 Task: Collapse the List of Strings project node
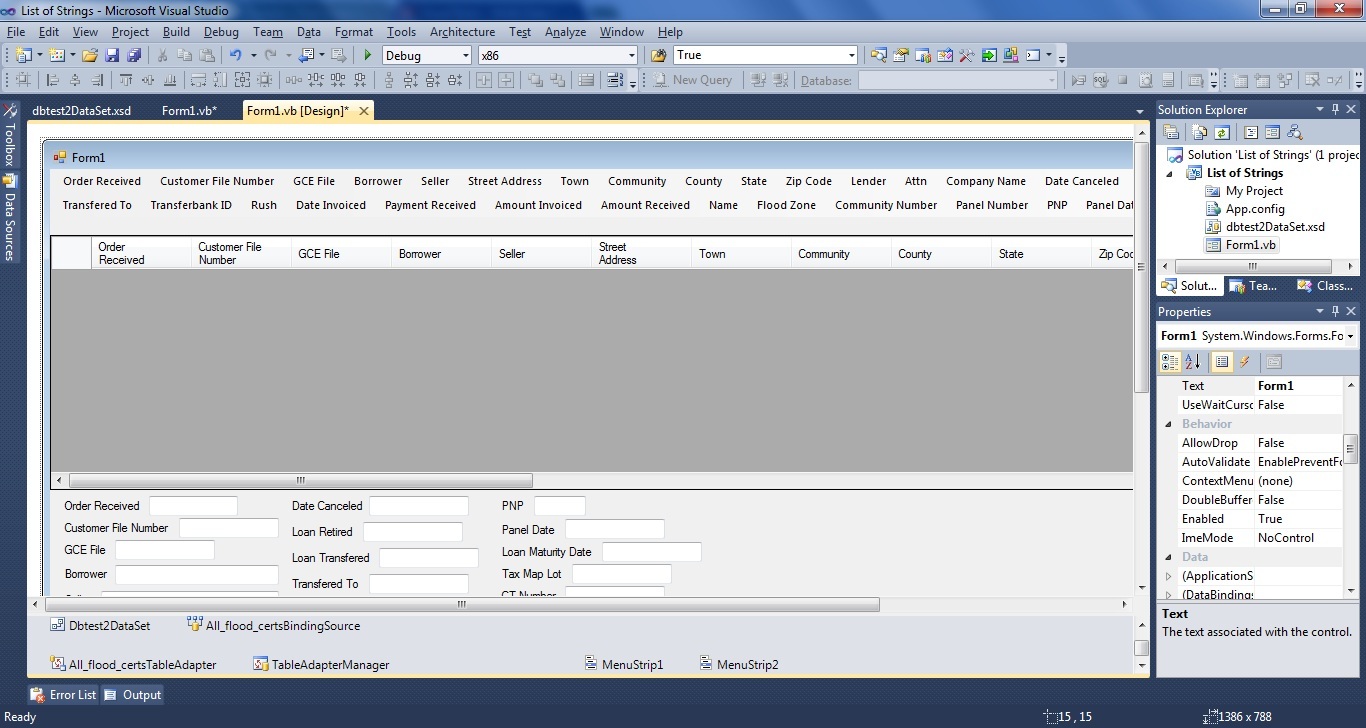(1171, 173)
